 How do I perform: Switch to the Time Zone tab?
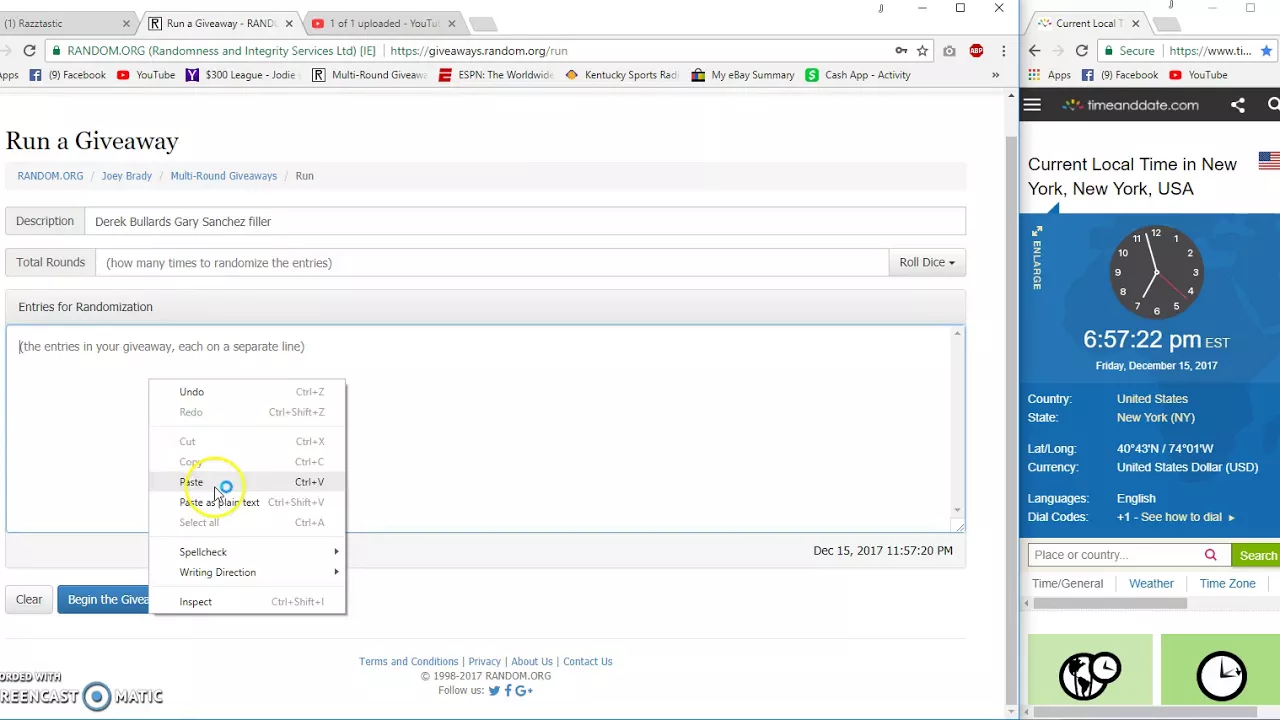click(x=1227, y=584)
